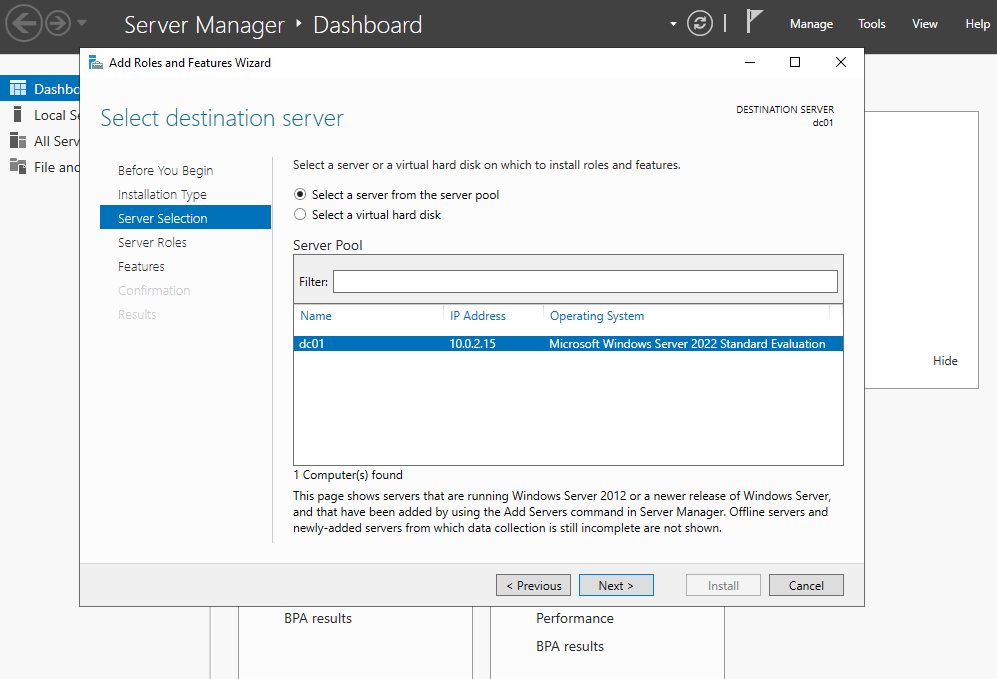Image resolution: width=997 pixels, height=679 pixels.
Task: Sort server pool by Name column
Action: pyautogui.click(x=316, y=316)
